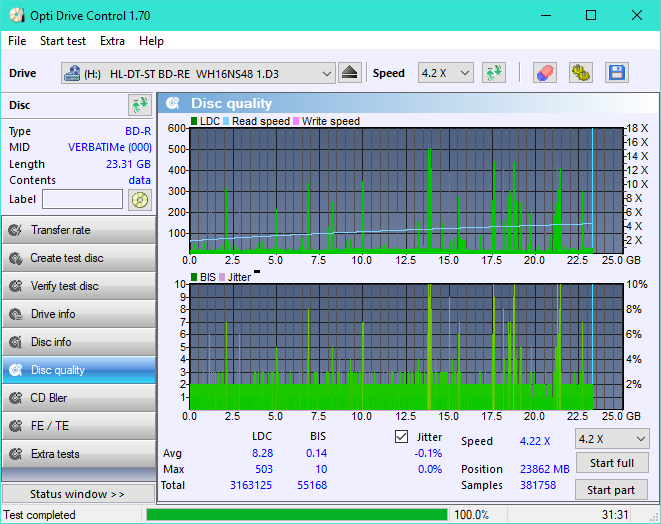Click the 23.31 GB length value
This screenshot has height=524, width=661.
pyautogui.click(x=128, y=164)
